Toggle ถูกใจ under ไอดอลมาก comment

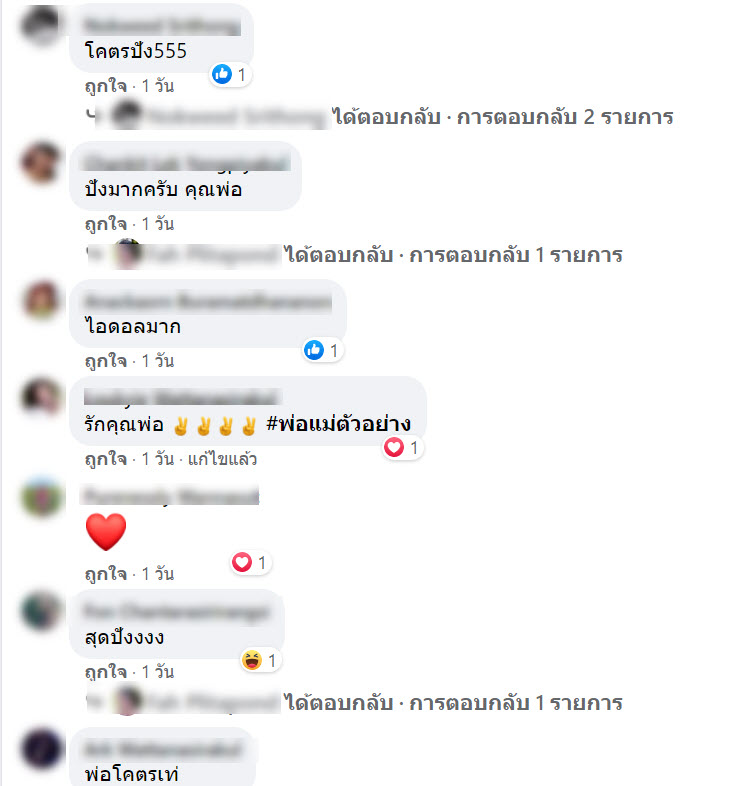[x=106, y=361]
